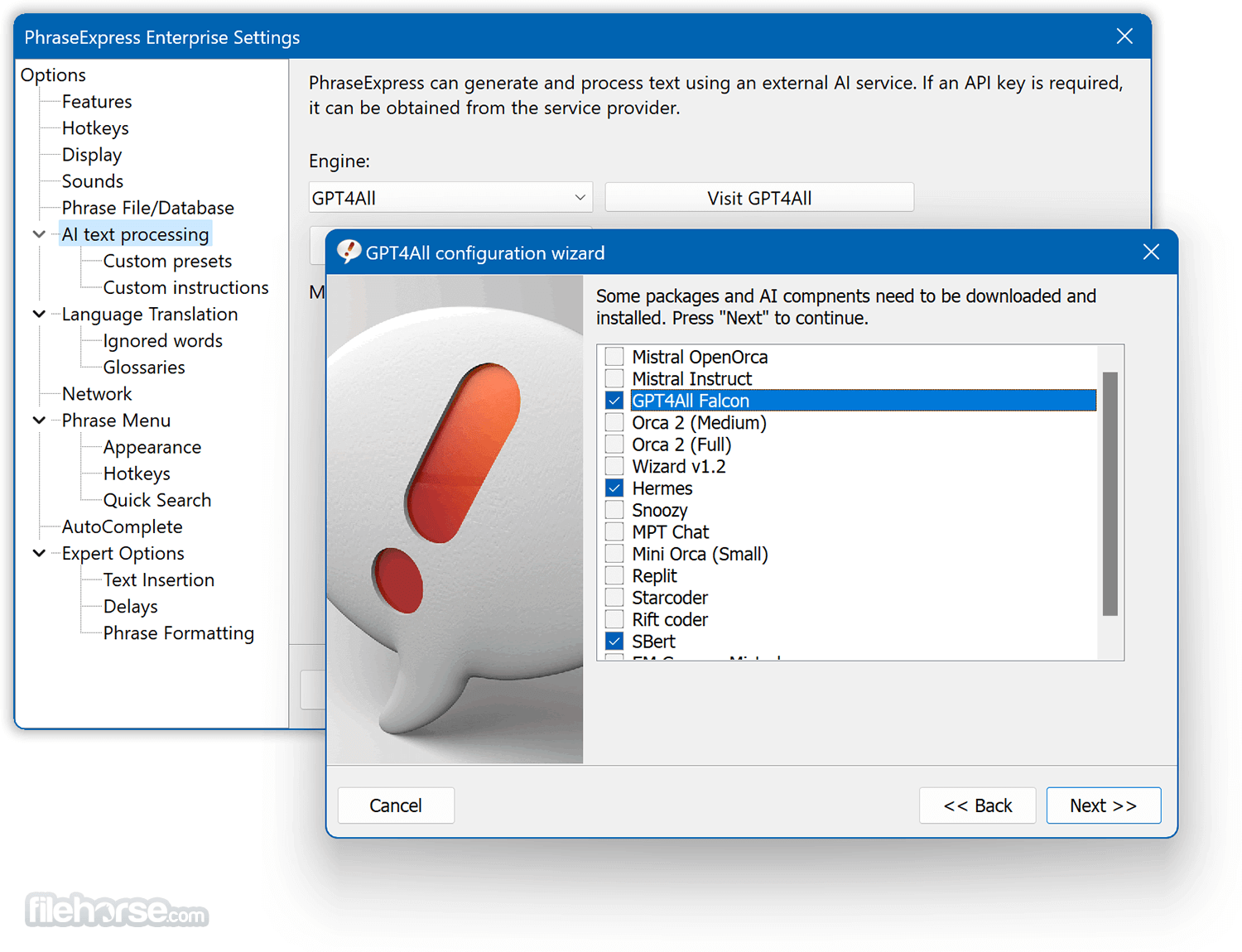Select the Mistral OpenOrca model name
Screen dimensions: 1242x952
click(x=700, y=357)
